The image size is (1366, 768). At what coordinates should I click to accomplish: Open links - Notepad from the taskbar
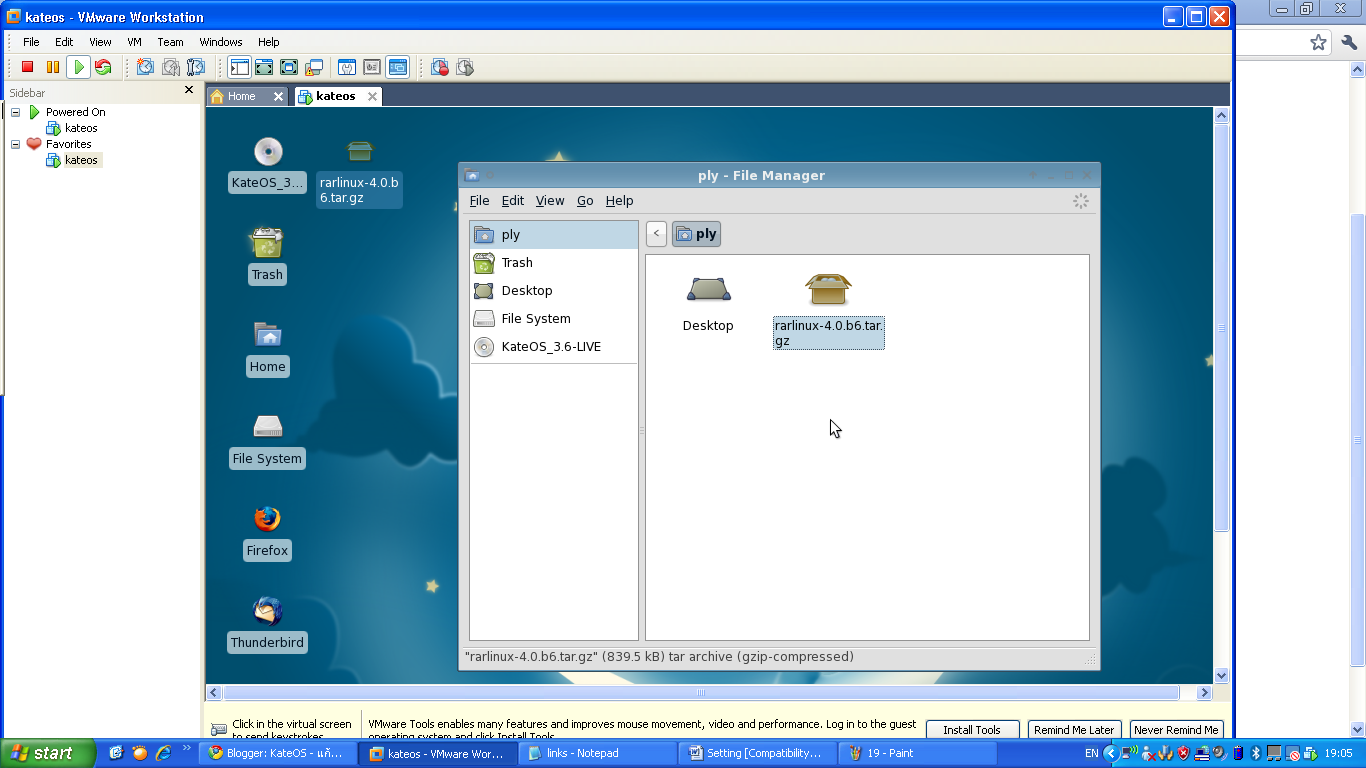point(597,753)
